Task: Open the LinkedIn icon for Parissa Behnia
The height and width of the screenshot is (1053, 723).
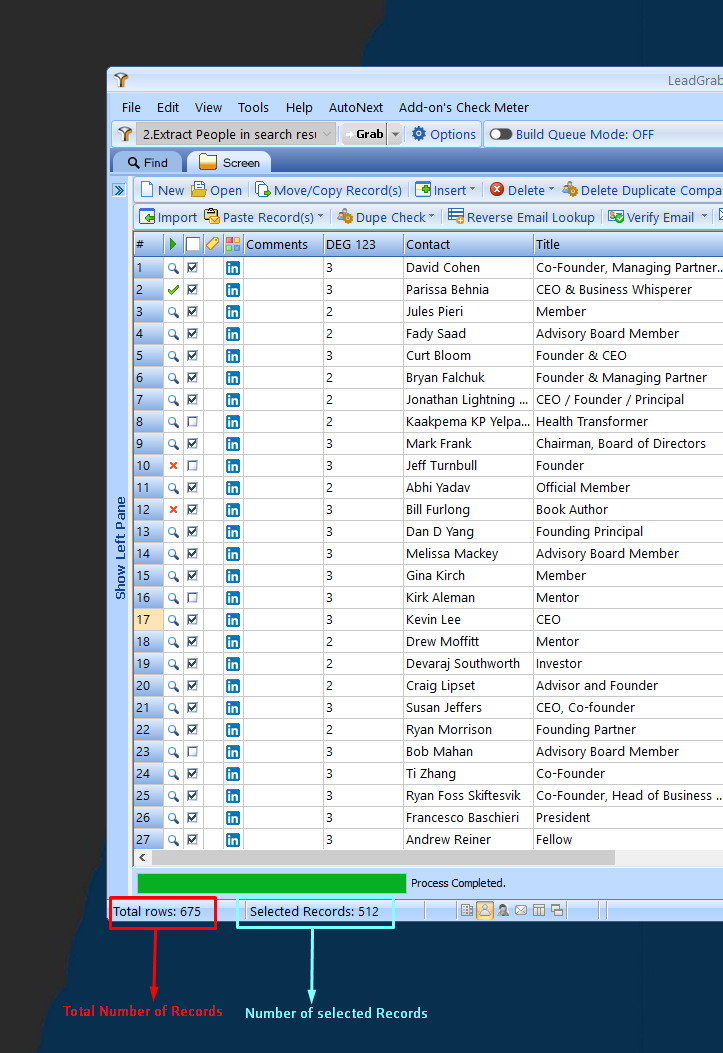Action: tap(233, 290)
